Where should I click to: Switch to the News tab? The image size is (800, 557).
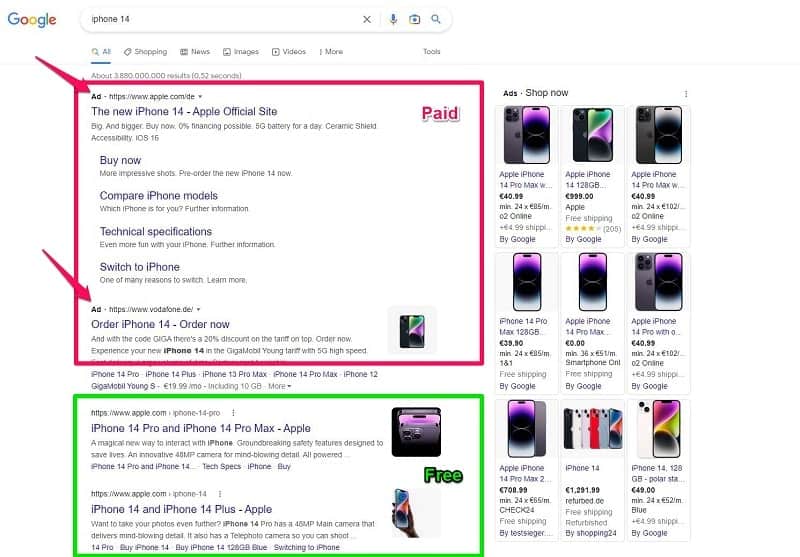coord(195,52)
